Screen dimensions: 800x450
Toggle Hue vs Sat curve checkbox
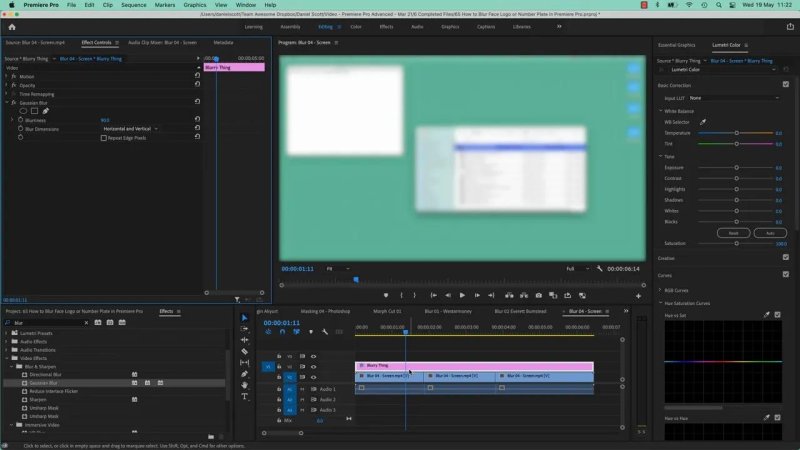[x=778, y=315]
